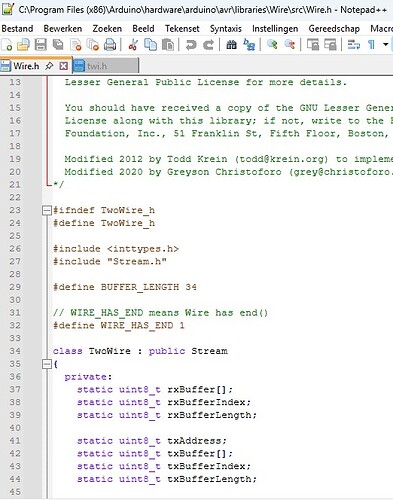Open the Syntaxis menu
Screen dimensions: 393x500
[x=226, y=29]
